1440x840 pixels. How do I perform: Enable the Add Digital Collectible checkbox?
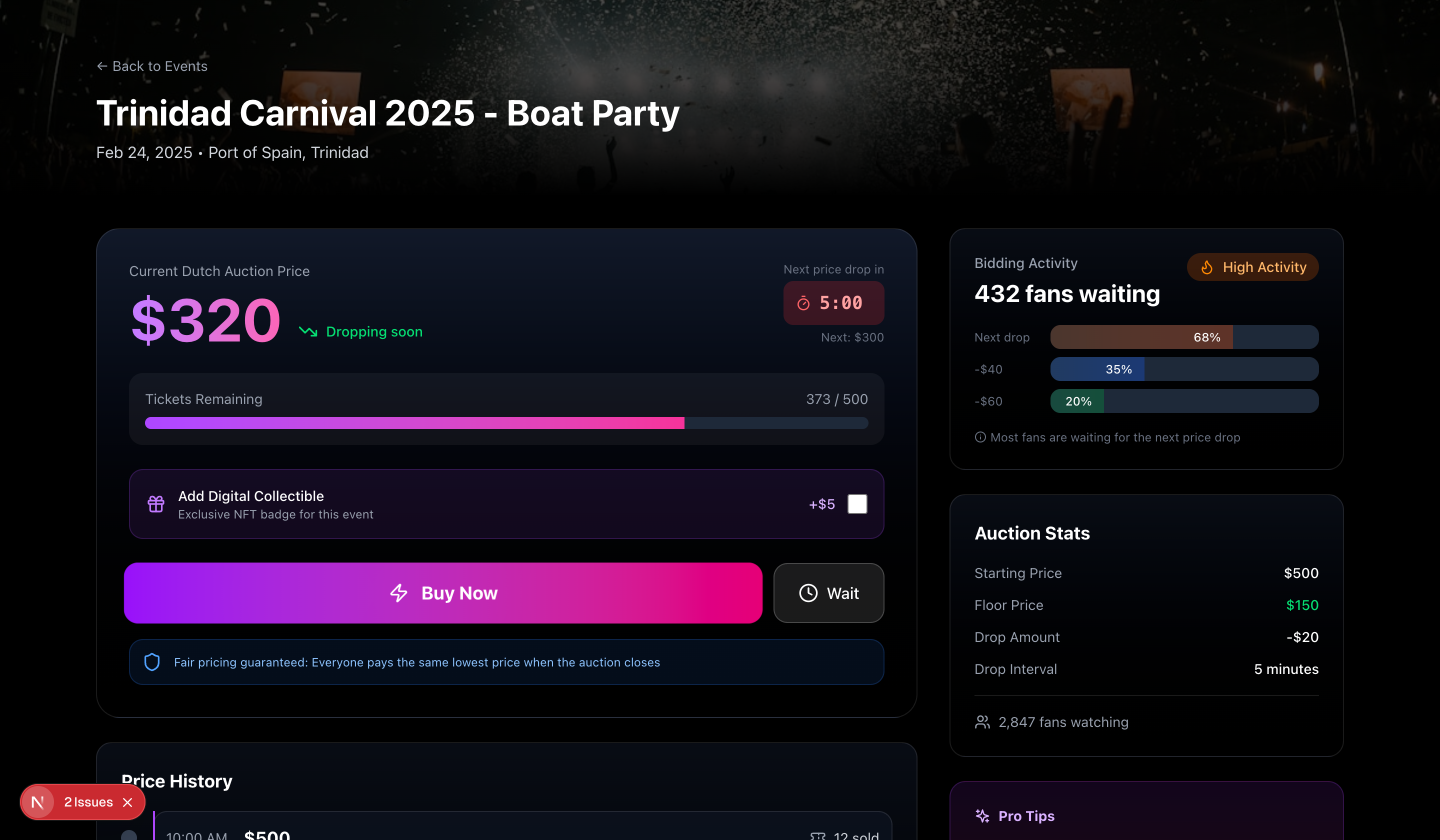(x=857, y=504)
